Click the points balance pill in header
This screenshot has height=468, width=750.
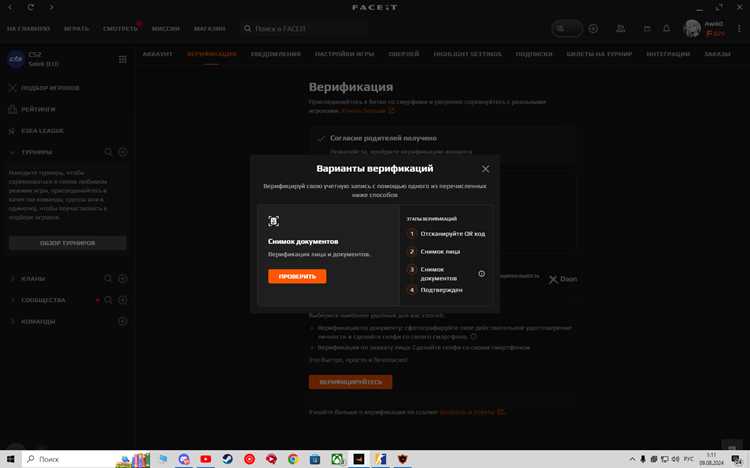coord(567,29)
